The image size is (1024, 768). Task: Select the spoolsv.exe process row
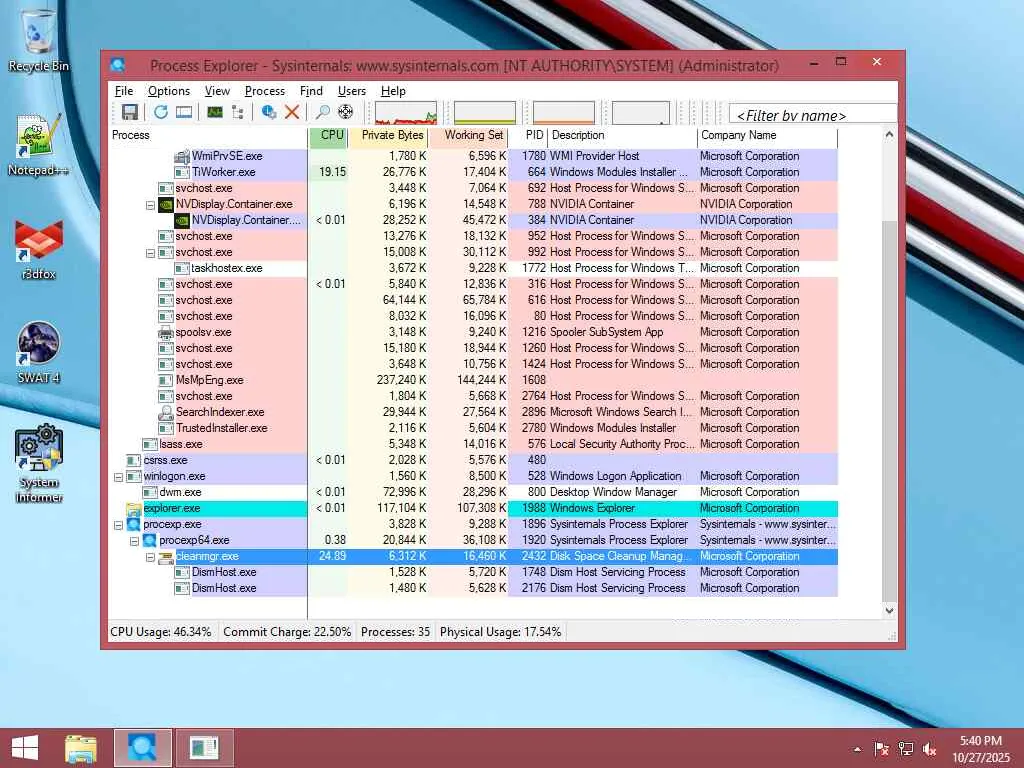point(473,332)
